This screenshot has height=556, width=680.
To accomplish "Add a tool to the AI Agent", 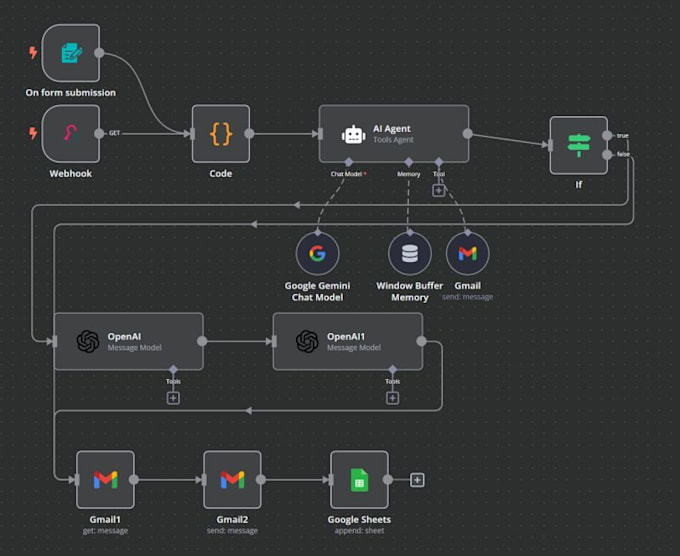I will click(438, 190).
